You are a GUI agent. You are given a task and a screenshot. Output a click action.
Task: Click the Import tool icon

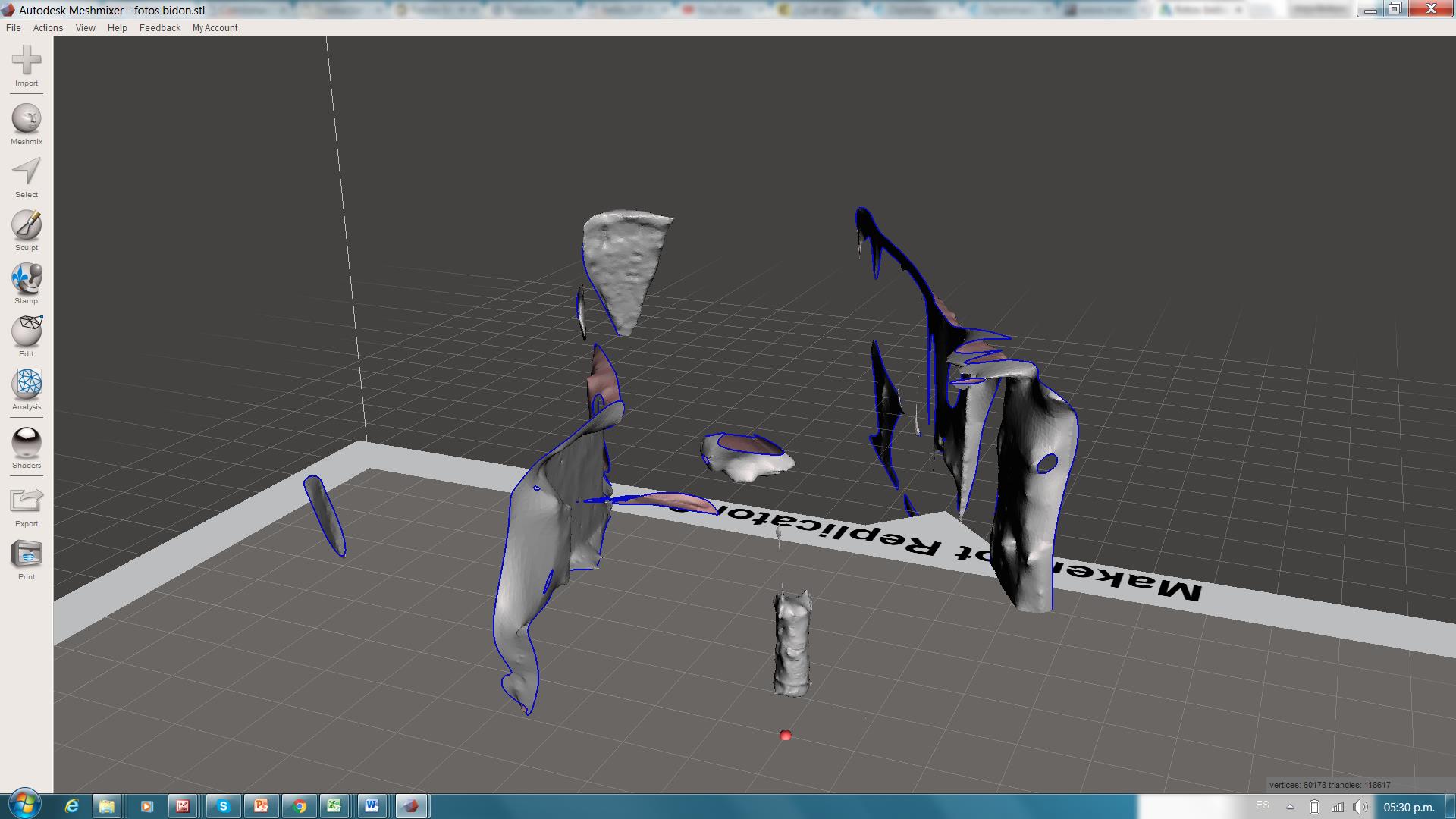(x=27, y=61)
